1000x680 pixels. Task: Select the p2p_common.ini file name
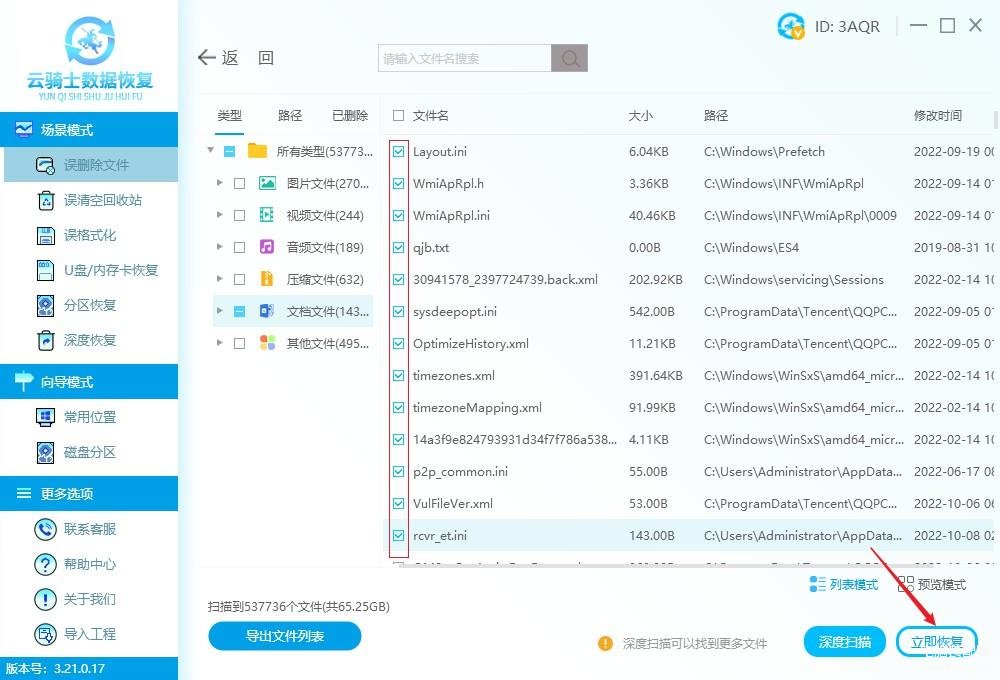click(460, 471)
